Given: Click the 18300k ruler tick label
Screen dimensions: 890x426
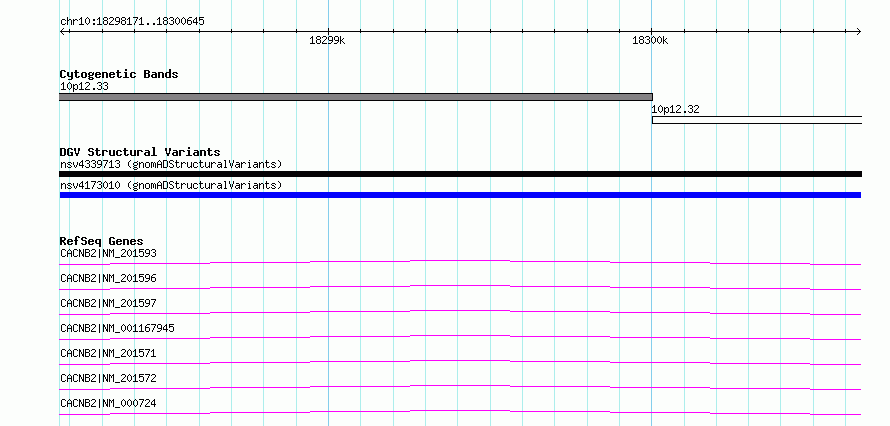Looking at the screenshot, I should point(650,40).
